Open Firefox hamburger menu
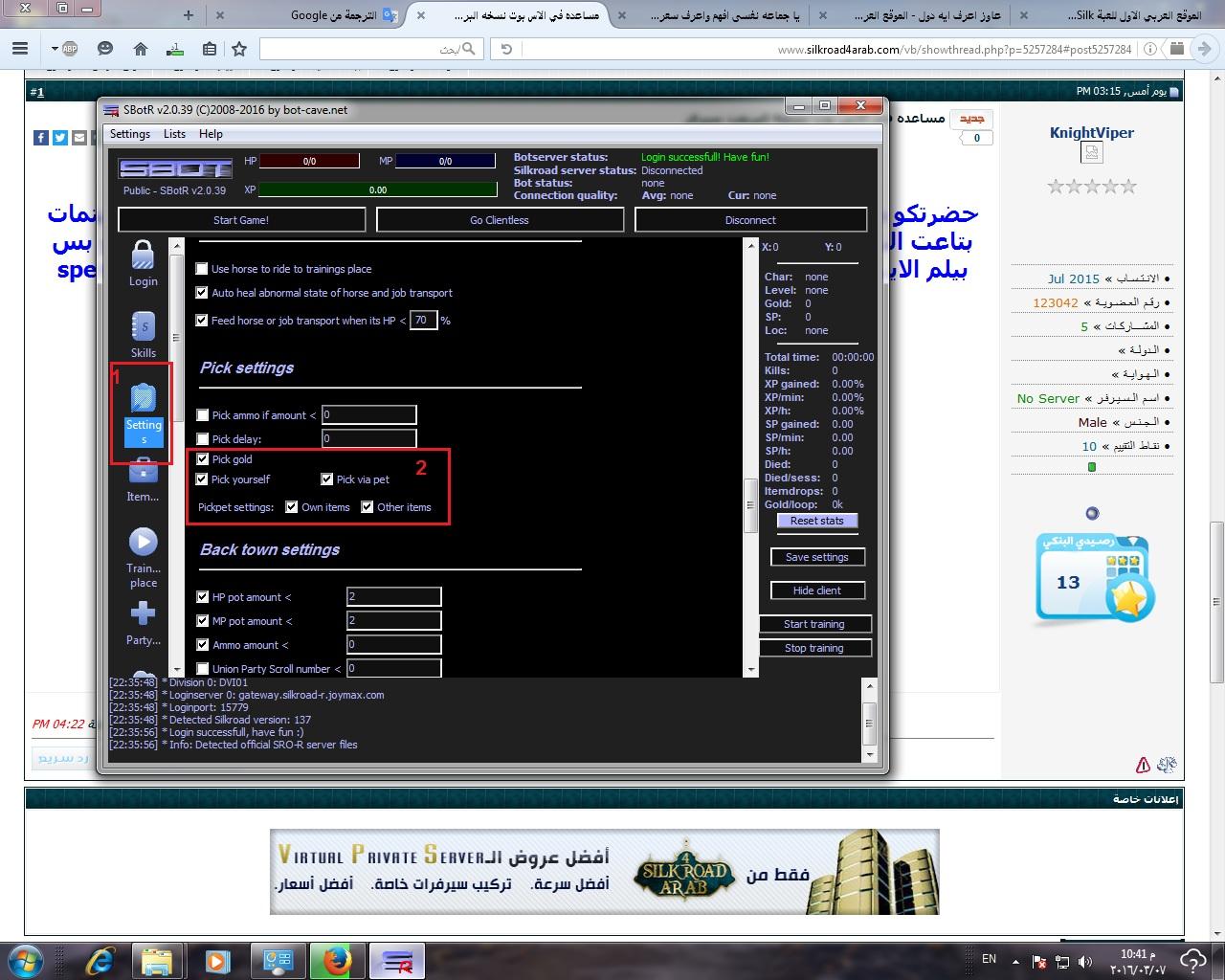Screen dimensions: 1225x980 19,49
